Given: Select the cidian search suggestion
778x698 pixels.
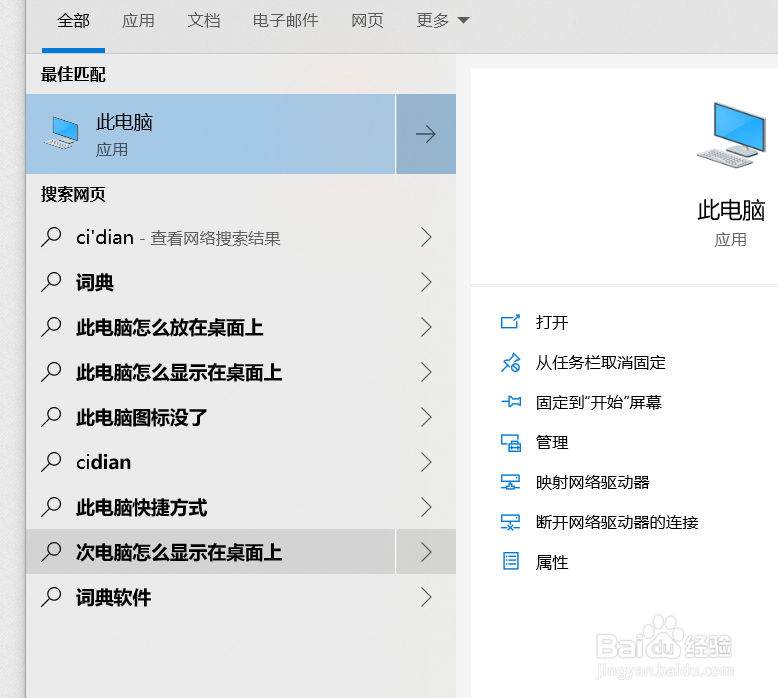Looking at the screenshot, I should click(x=210, y=462).
